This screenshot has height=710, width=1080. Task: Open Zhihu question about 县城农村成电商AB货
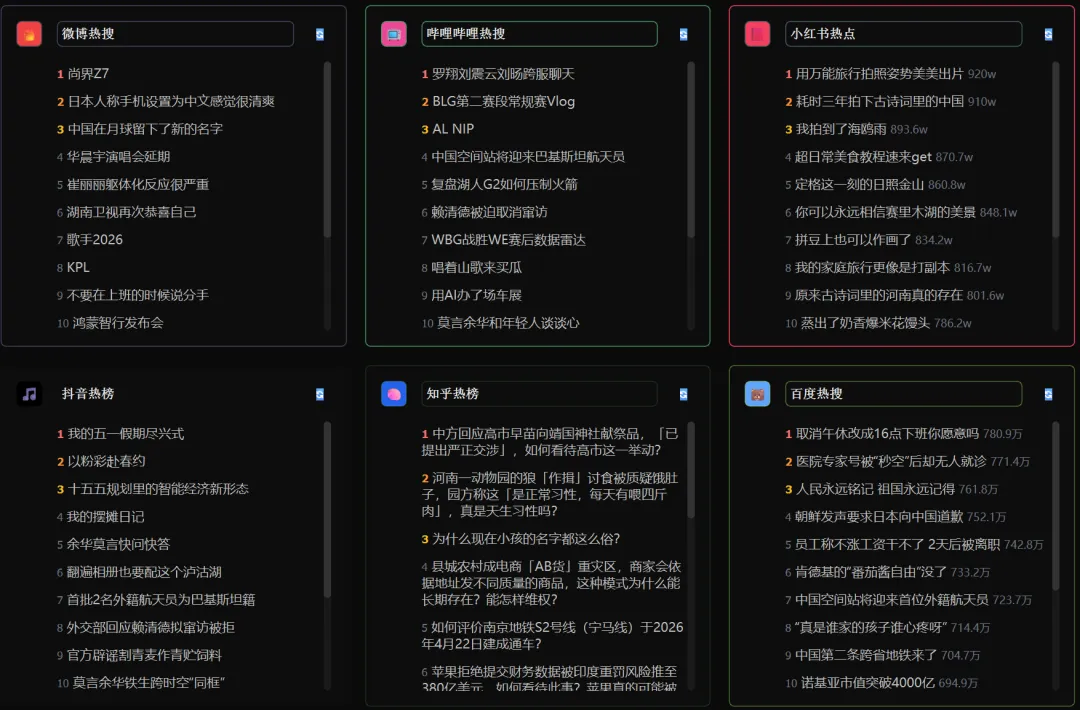click(551, 583)
